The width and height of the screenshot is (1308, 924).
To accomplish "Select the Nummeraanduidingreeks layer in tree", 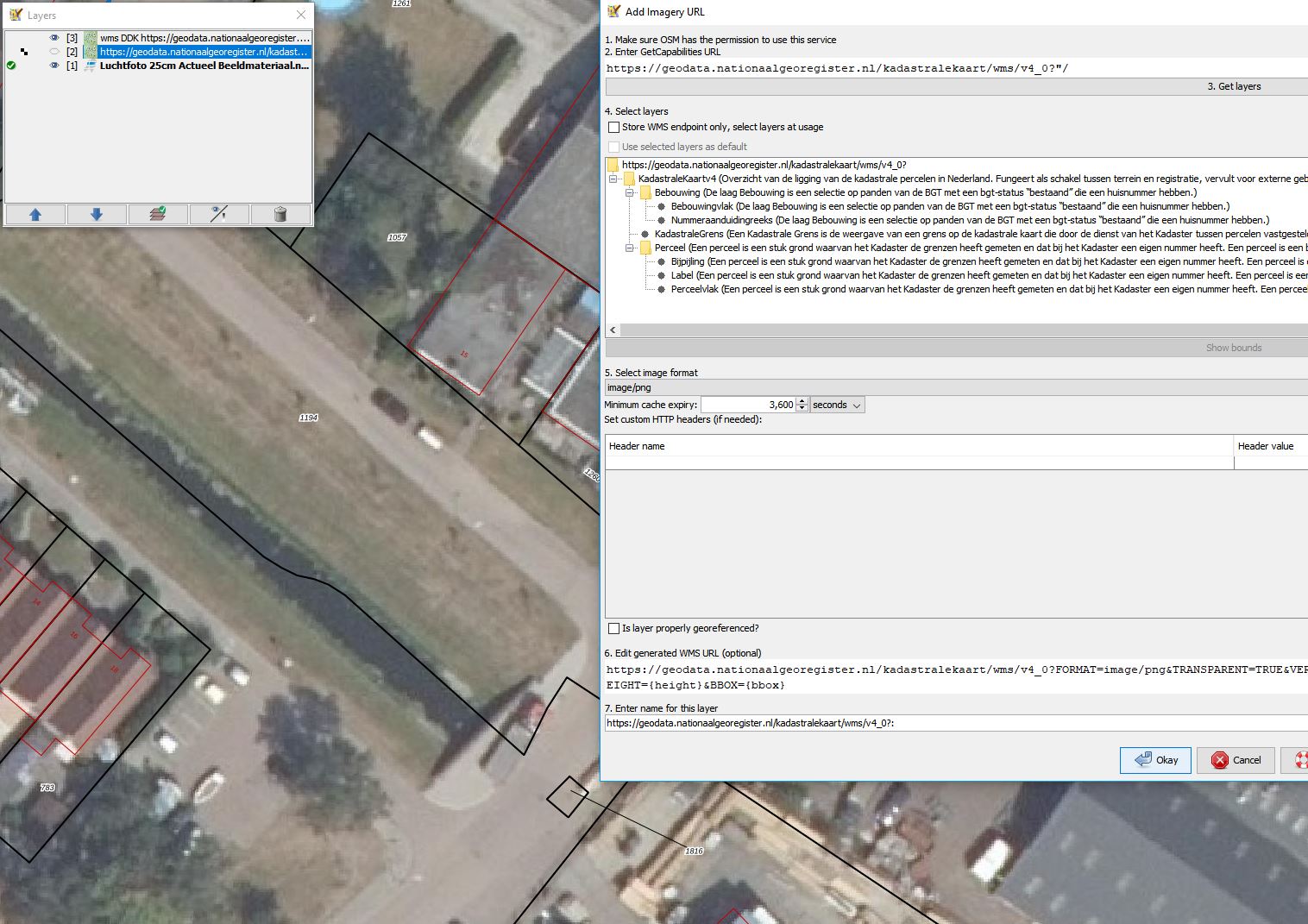I will (970, 220).
